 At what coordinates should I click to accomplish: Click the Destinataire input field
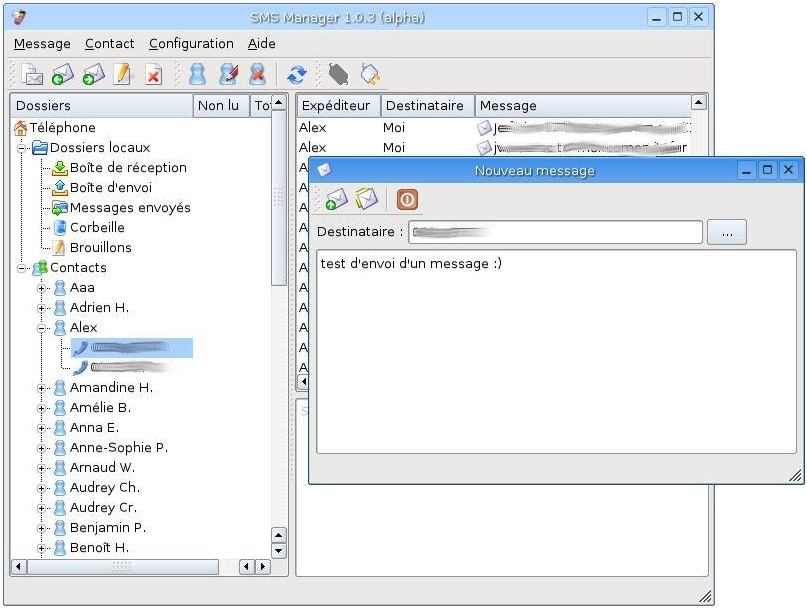pos(555,232)
